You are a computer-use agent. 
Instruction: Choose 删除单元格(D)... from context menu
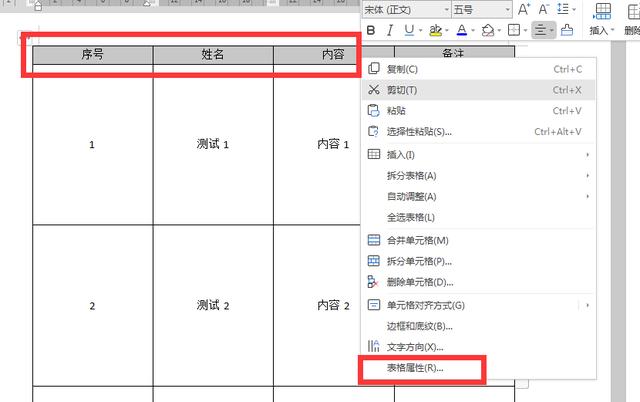(478, 282)
